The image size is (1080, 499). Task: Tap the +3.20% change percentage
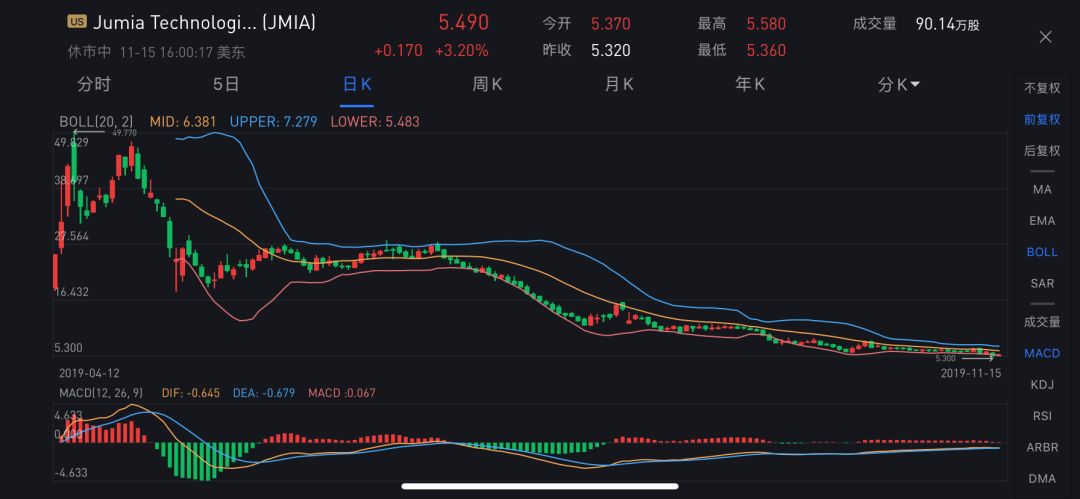point(461,50)
